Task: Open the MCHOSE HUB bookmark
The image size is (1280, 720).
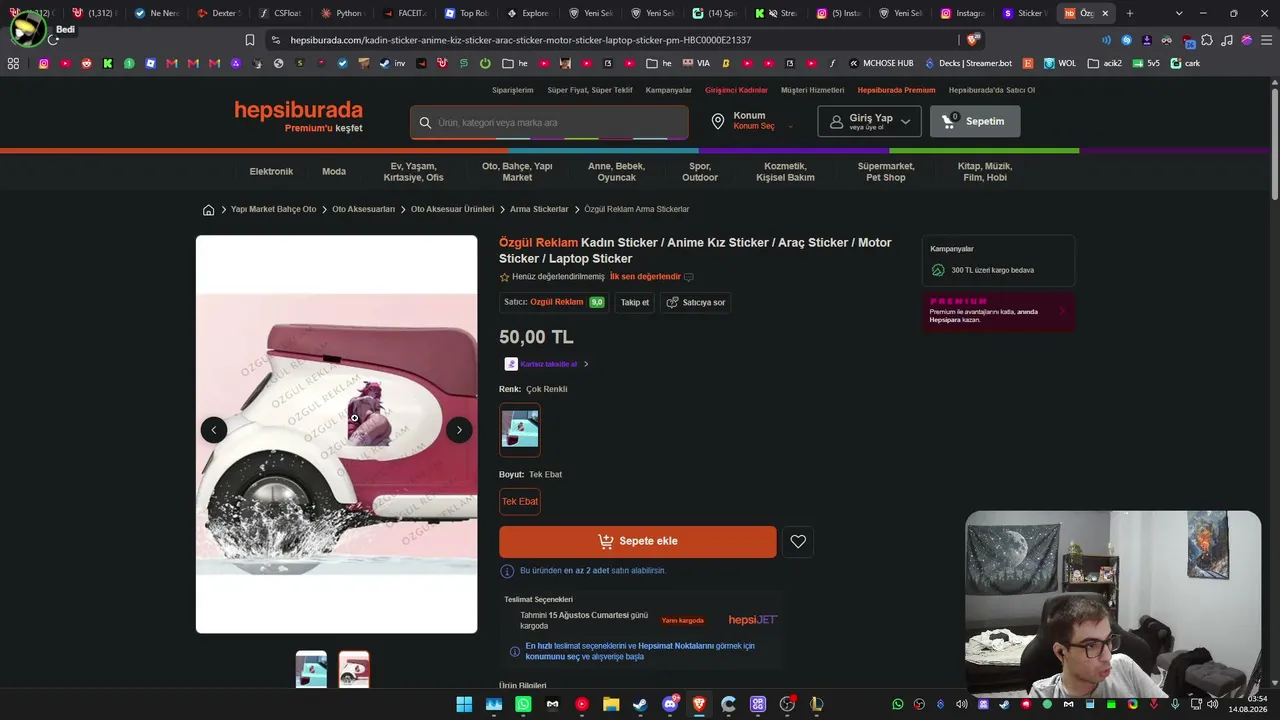Action: coord(881,63)
